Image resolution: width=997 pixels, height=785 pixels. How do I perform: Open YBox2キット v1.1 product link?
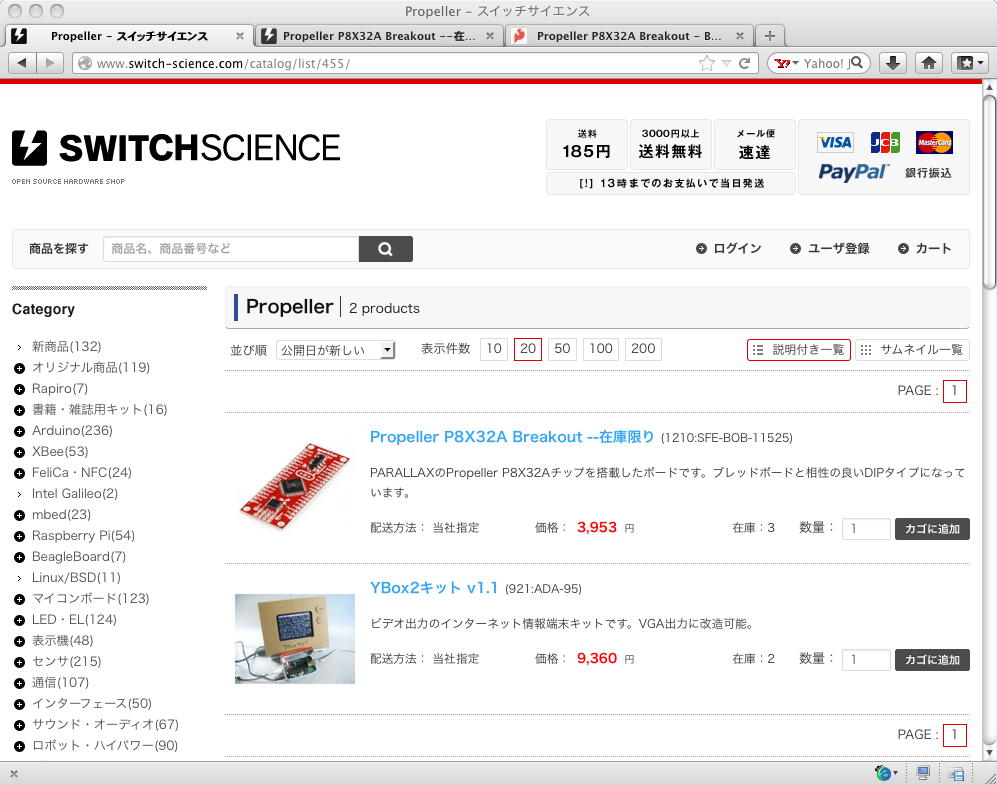[434, 588]
